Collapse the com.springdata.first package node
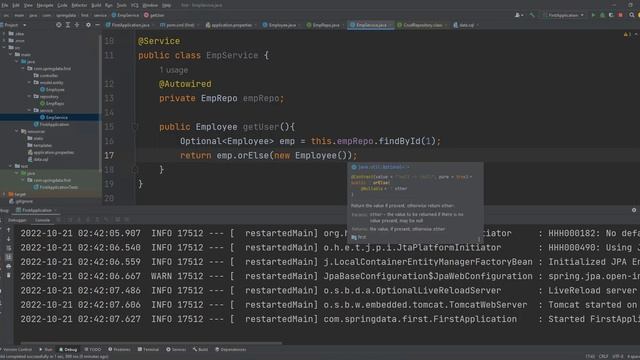 coord(23,68)
